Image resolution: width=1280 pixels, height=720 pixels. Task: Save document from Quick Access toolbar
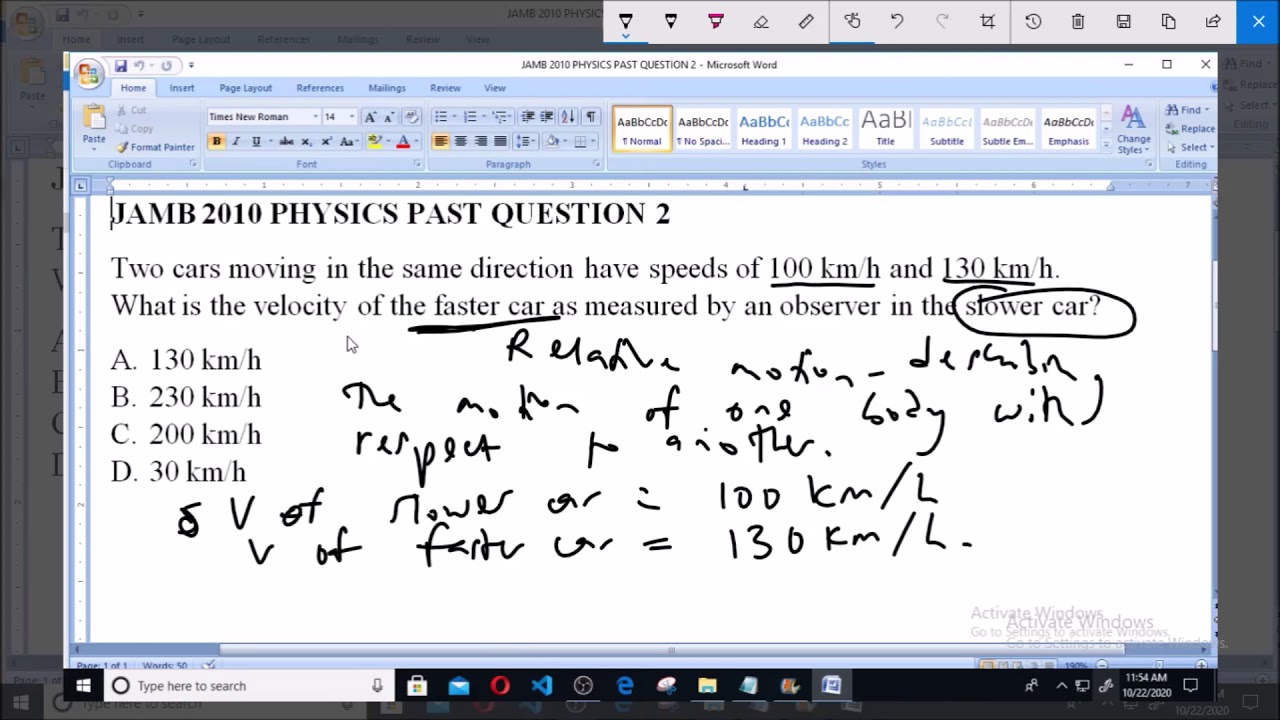120,66
